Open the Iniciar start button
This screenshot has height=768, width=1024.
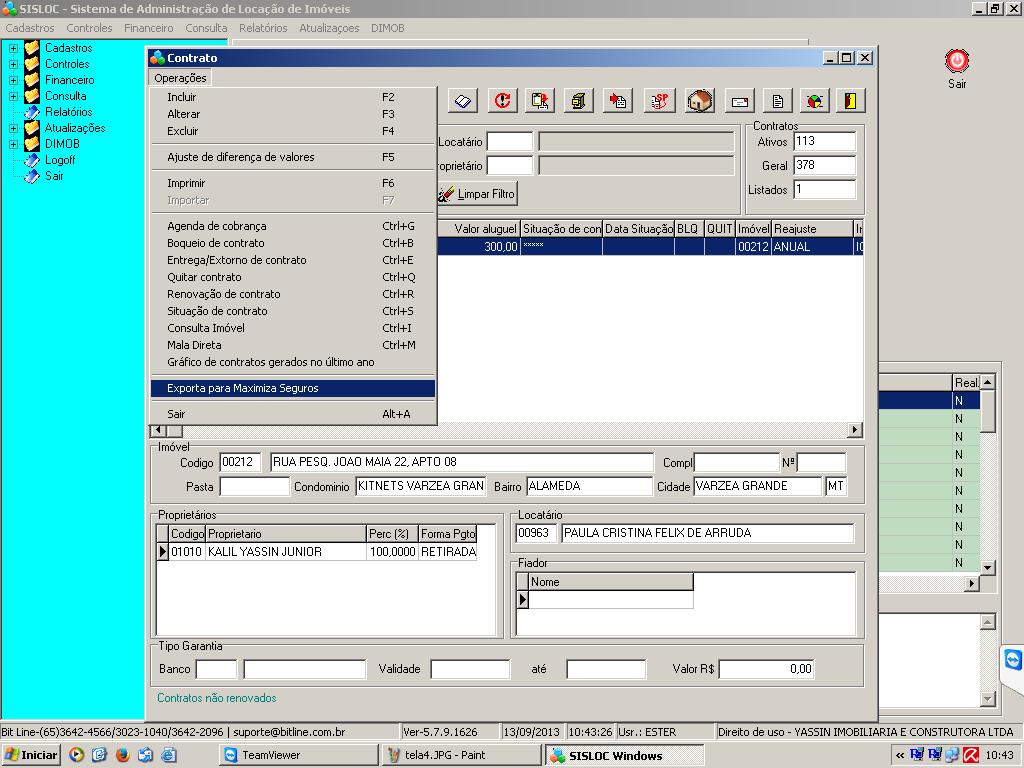[31, 755]
